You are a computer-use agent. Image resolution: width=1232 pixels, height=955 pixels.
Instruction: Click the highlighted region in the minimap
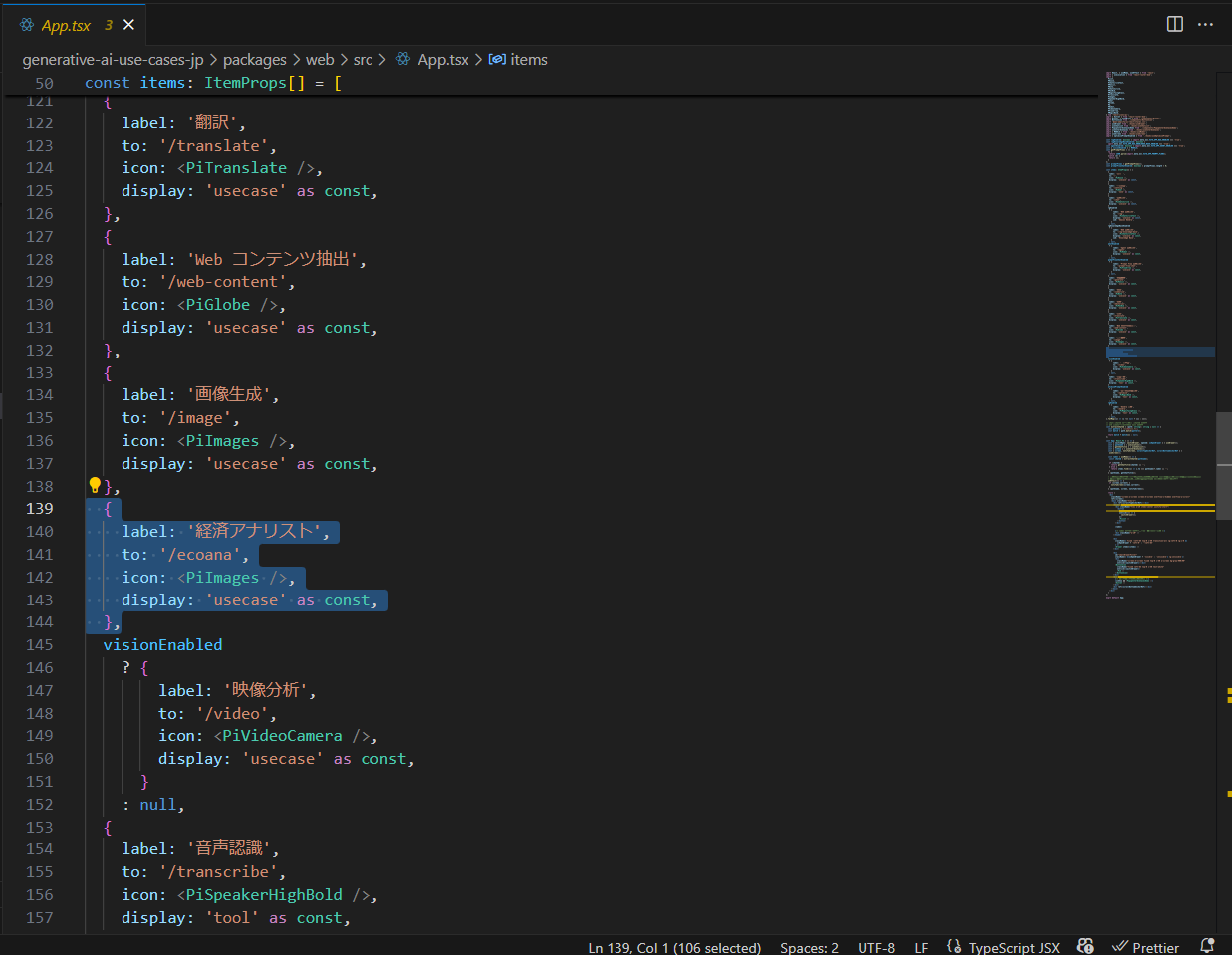pos(1159,352)
